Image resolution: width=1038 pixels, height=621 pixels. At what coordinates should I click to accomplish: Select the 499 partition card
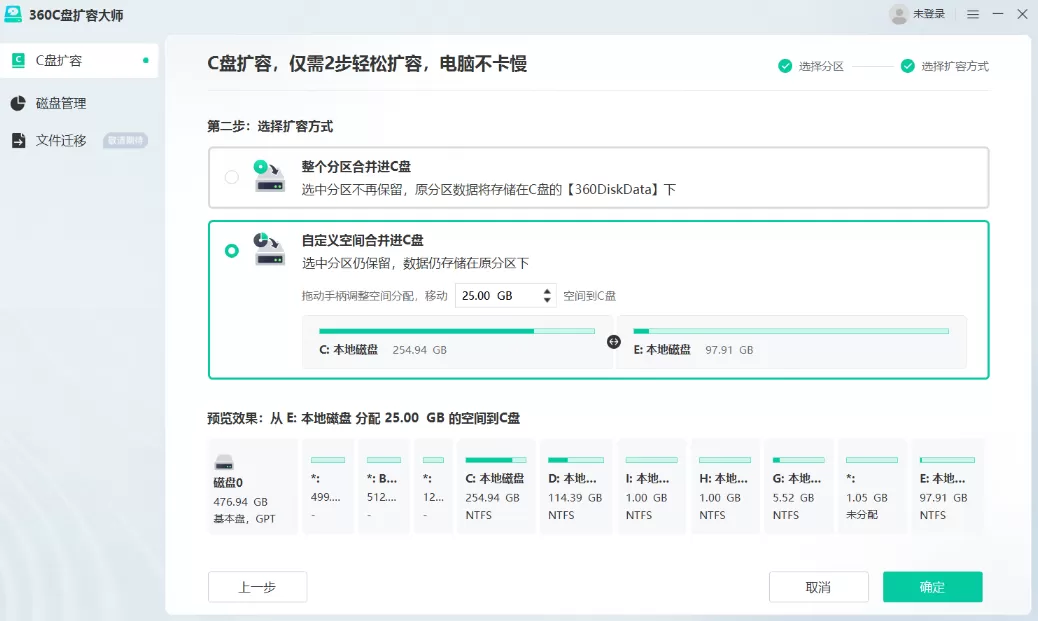[328, 486]
